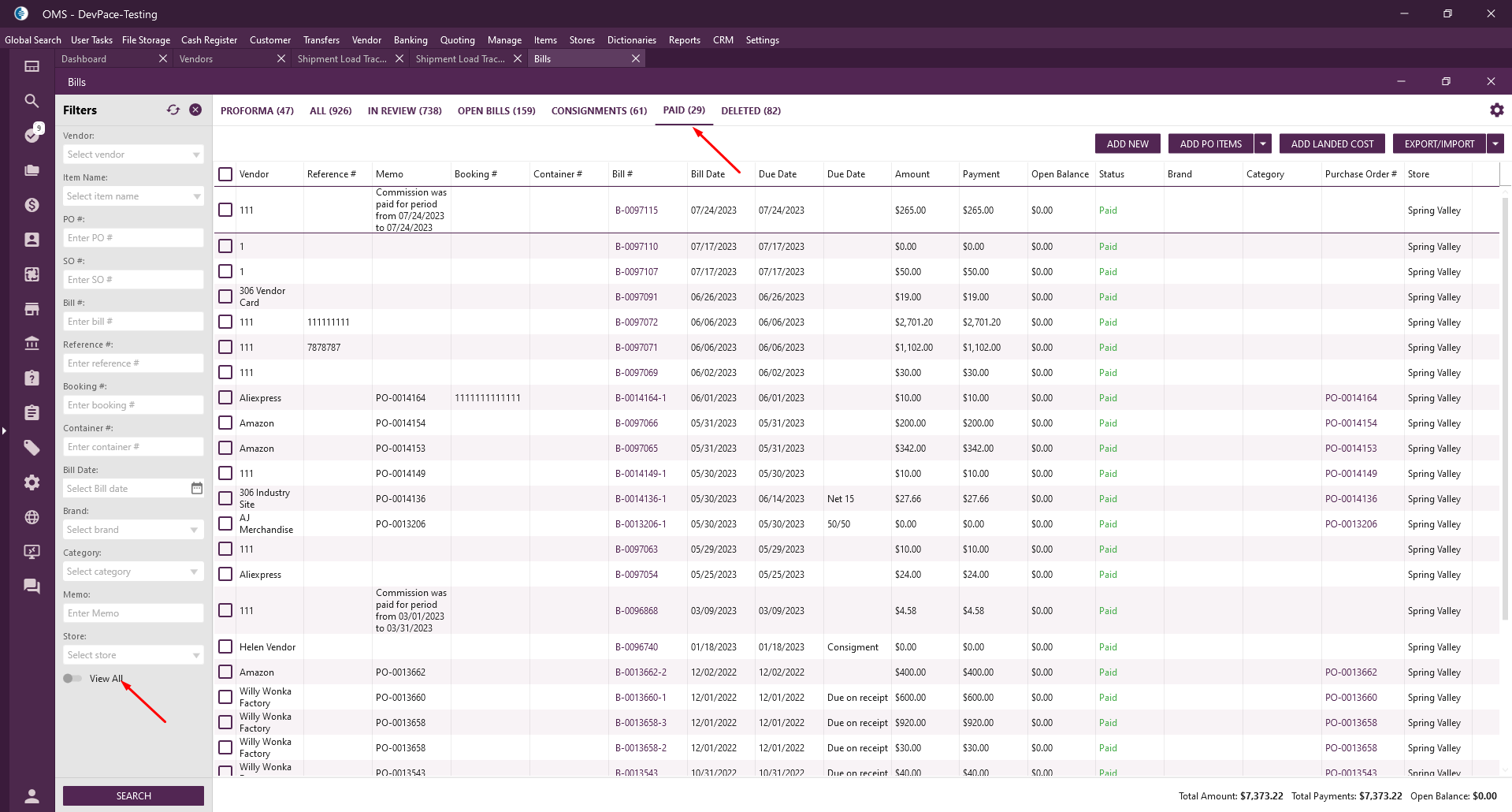Select checkbox for bill B-0097066 Amazon row
Screen dimensions: 1512x812
[225, 423]
